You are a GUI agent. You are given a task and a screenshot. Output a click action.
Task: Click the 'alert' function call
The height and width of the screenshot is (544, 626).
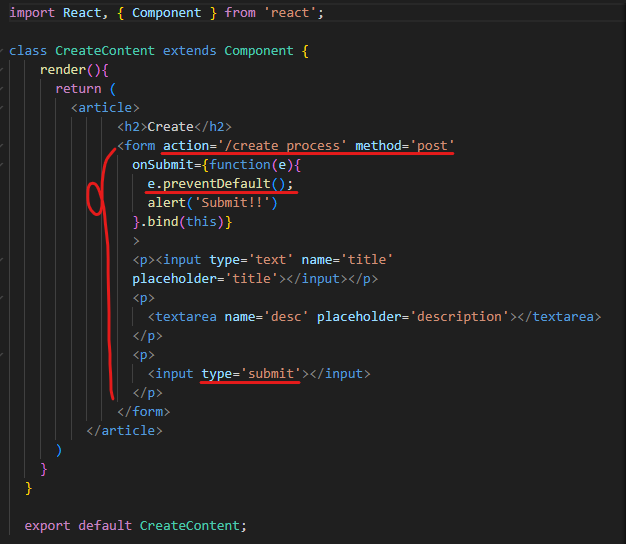pyautogui.click(x=166, y=203)
